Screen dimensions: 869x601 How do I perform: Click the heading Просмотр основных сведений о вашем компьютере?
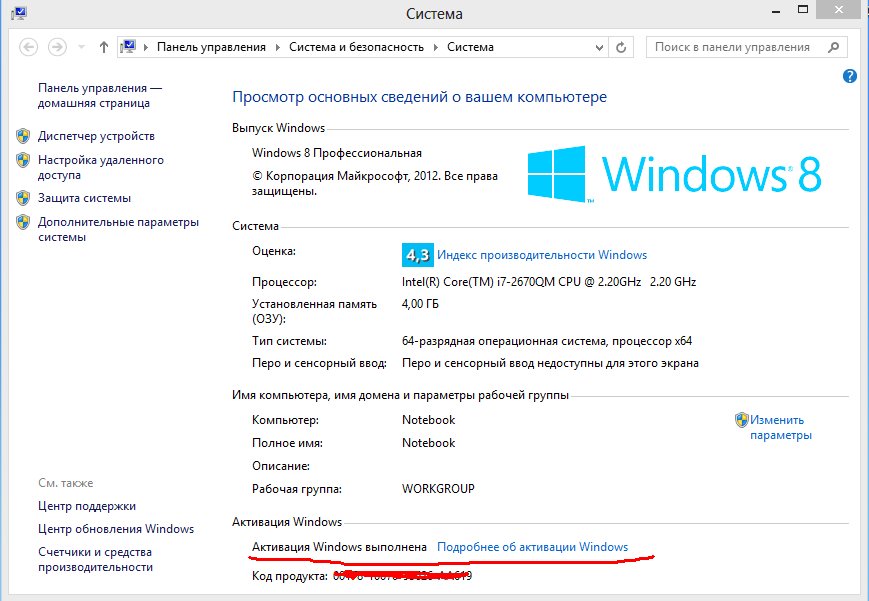pos(420,97)
